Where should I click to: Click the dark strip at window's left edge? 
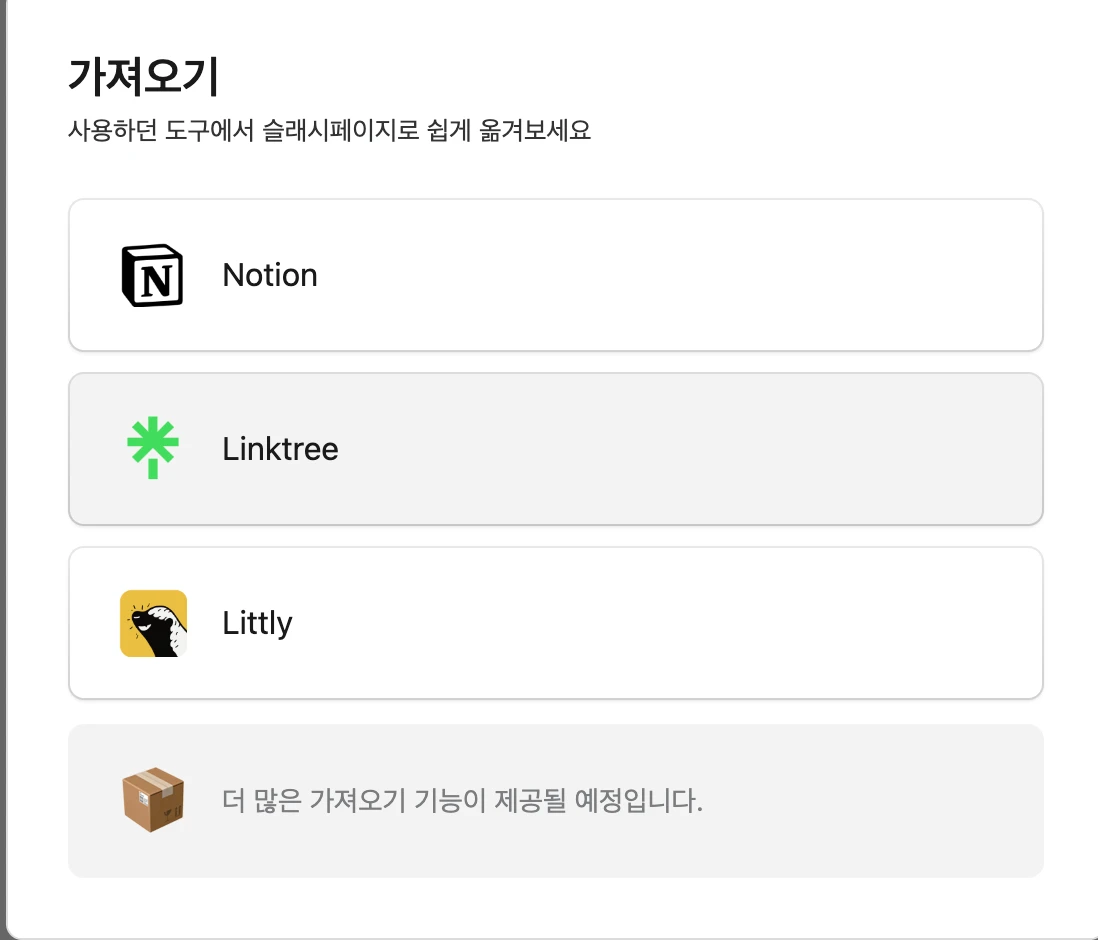[x=3, y=469]
